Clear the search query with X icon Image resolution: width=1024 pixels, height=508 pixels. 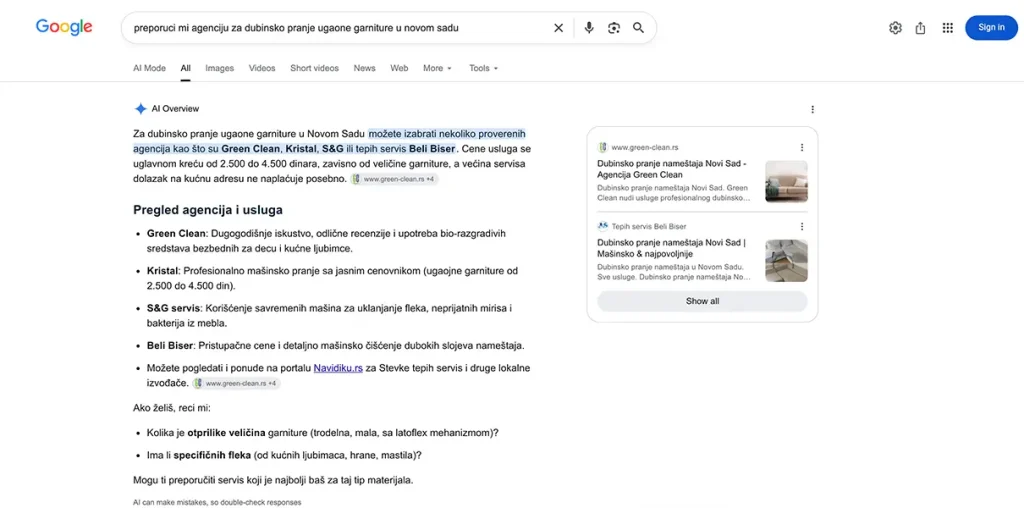558,28
